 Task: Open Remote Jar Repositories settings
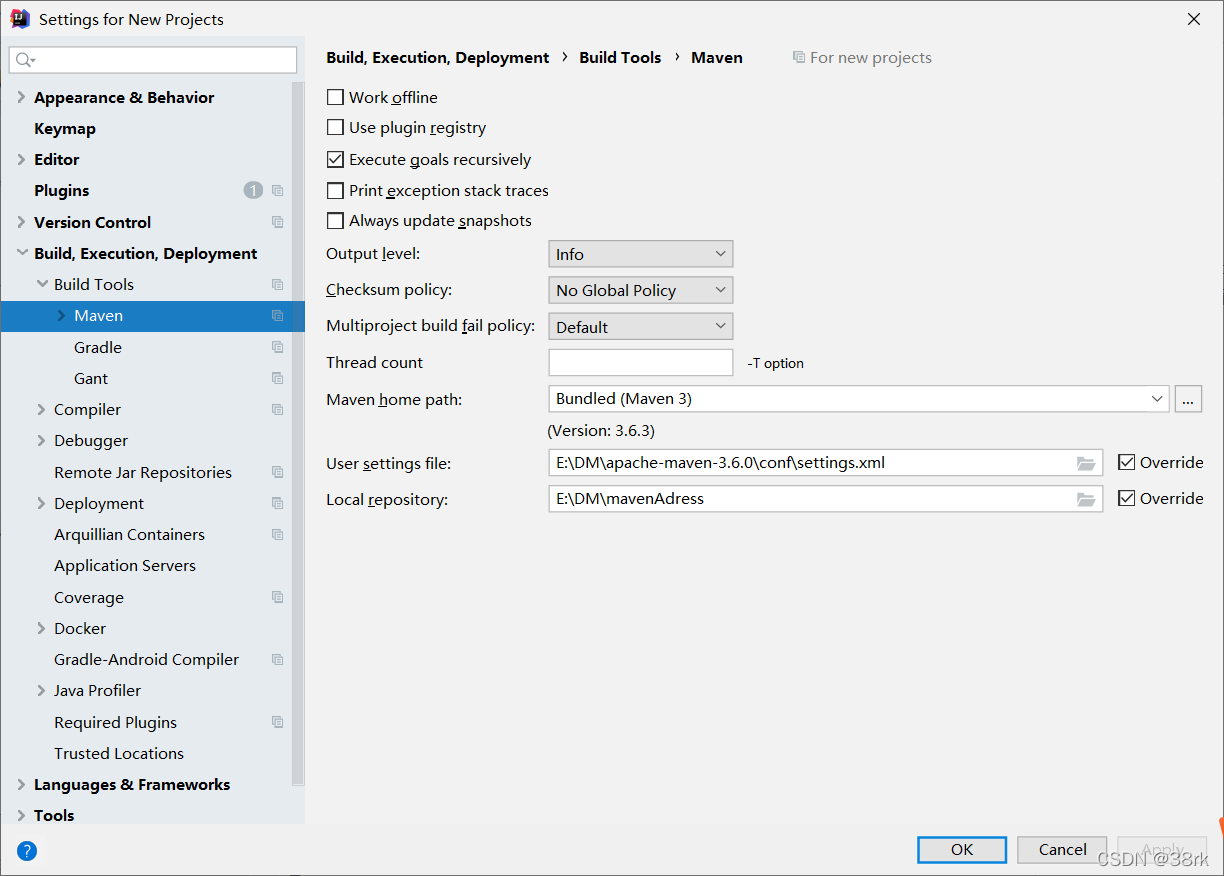click(143, 472)
